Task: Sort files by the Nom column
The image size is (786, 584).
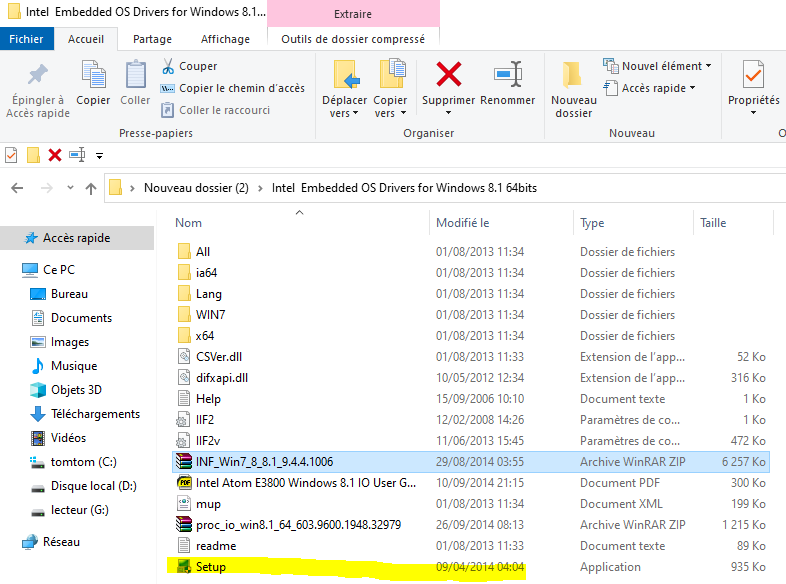Action: [188, 223]
